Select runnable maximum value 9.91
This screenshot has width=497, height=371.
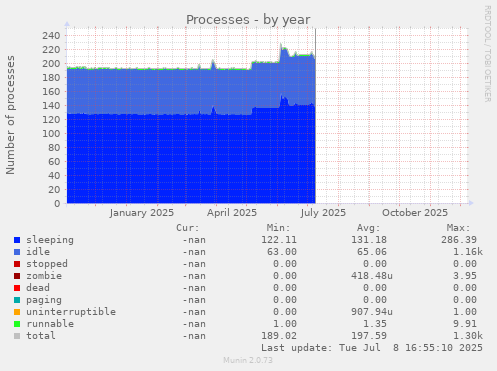(465, 324)
